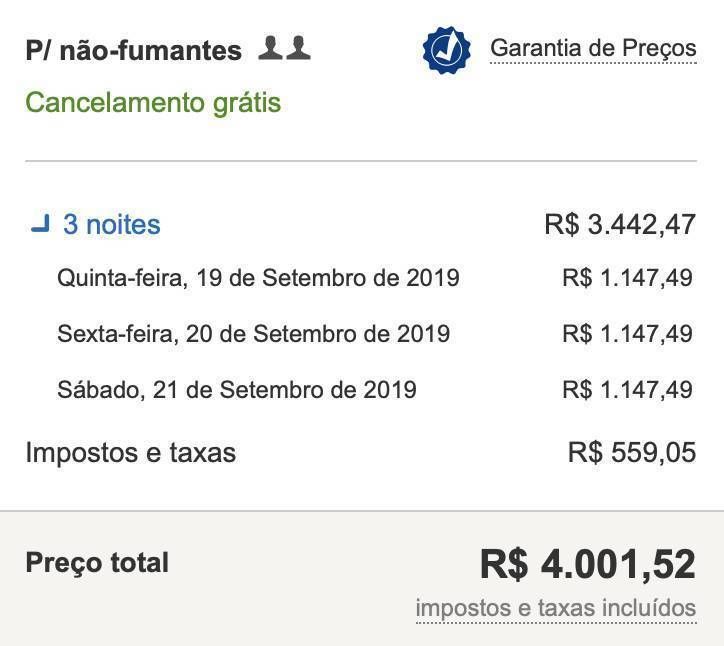
Task: Click impostos e taxas incluídos link
Action: (x=556, y=608)
